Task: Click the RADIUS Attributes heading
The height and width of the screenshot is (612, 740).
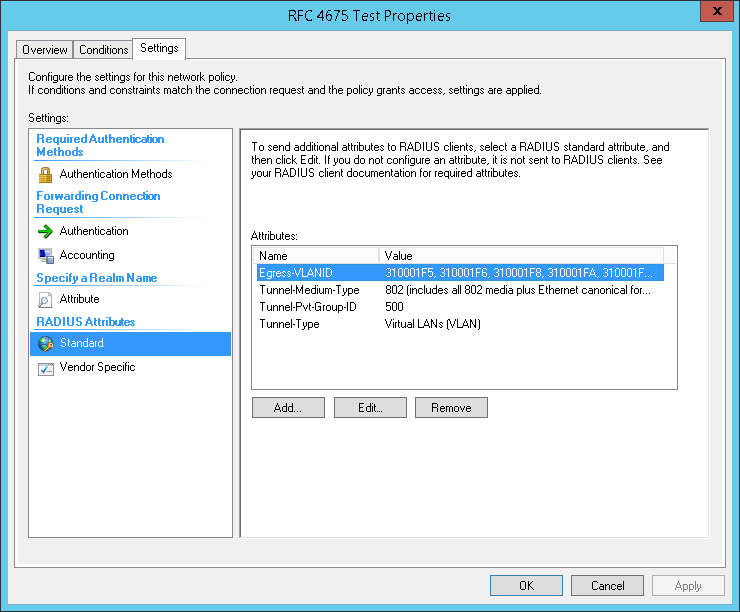Action: click(85, 322)
